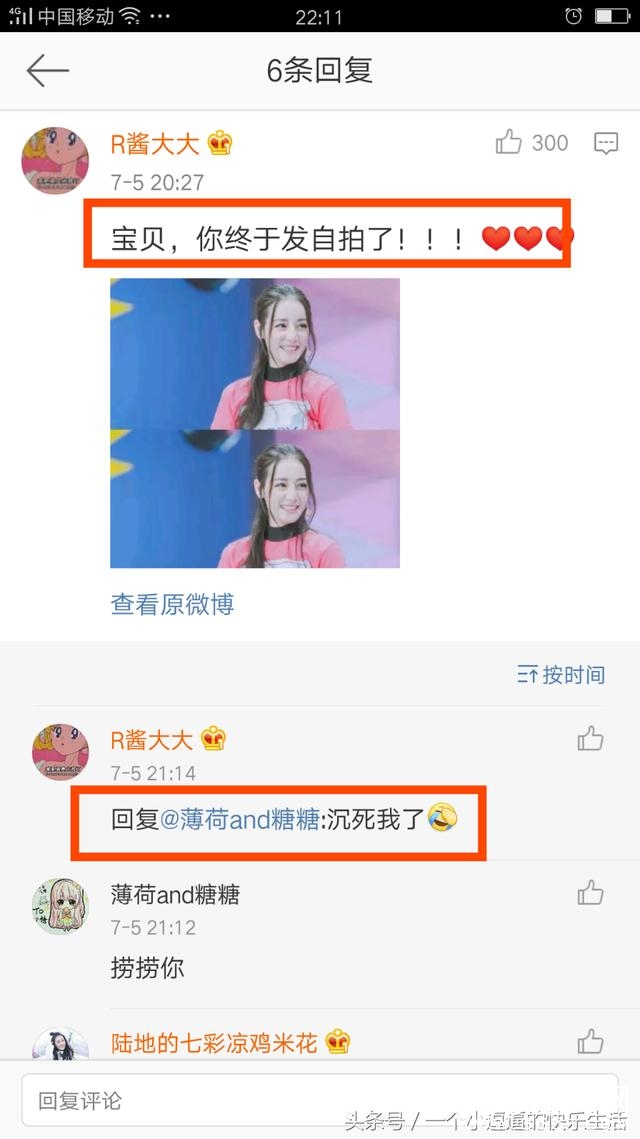Tap R酱大大's avatar in the 21:14 reply
This screenshot has width=640, height=1139.
[x=60, y=752]
